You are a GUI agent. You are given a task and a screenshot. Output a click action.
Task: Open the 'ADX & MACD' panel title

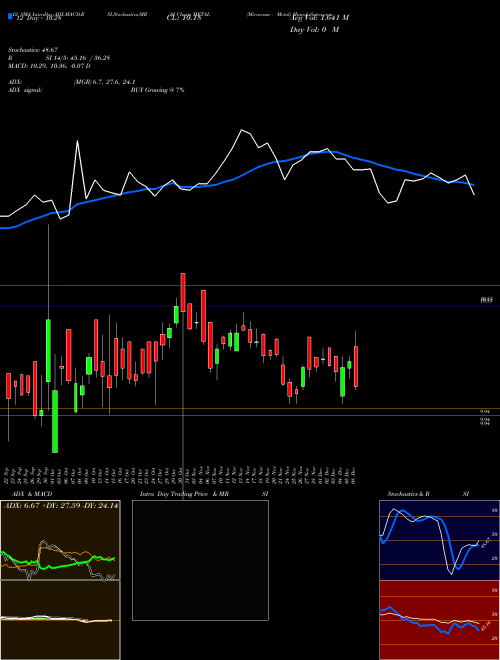(x=32, y=494)
